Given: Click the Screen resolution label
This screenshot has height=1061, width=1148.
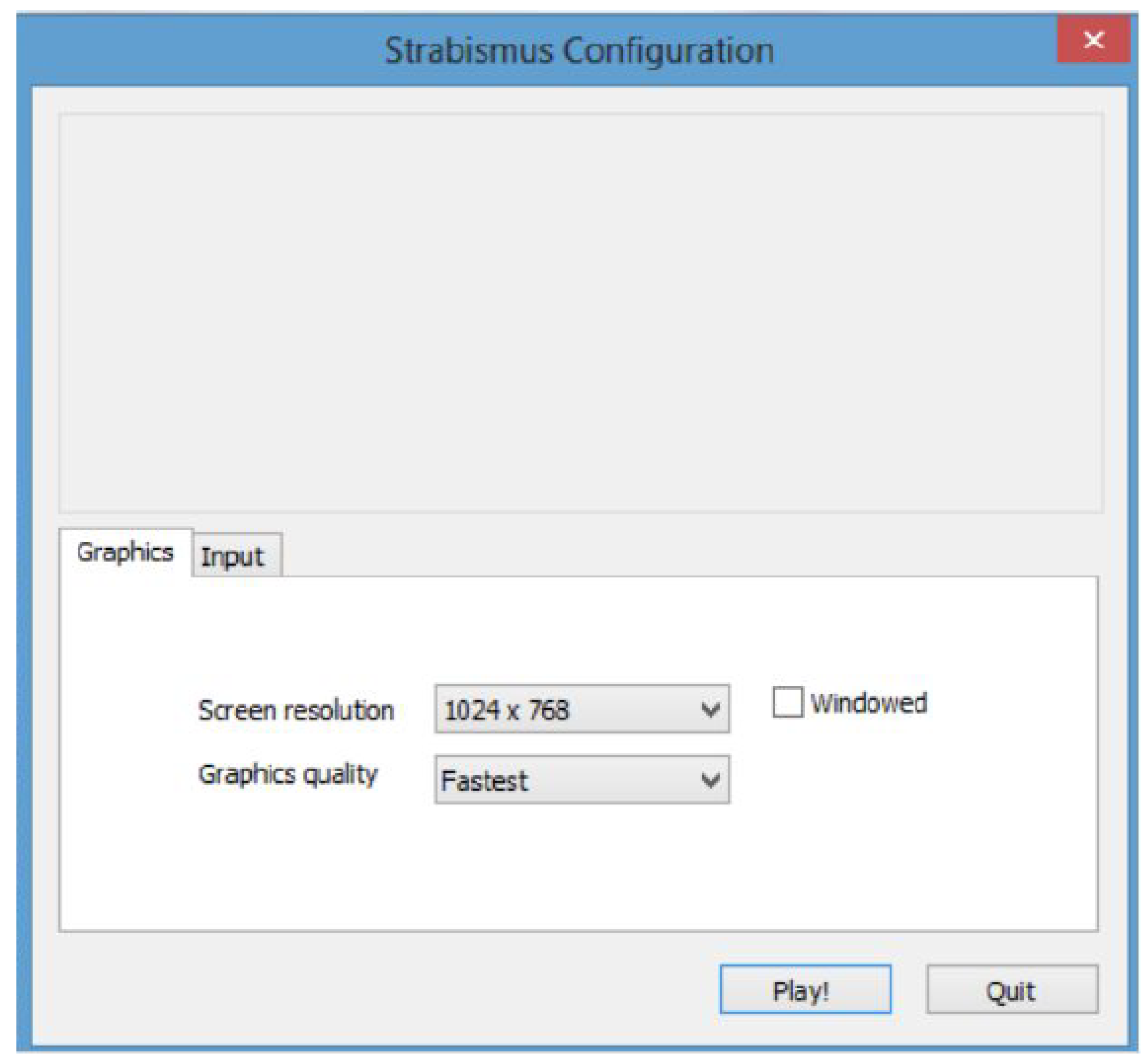Looking at the screenshot, I should point(296,710).
